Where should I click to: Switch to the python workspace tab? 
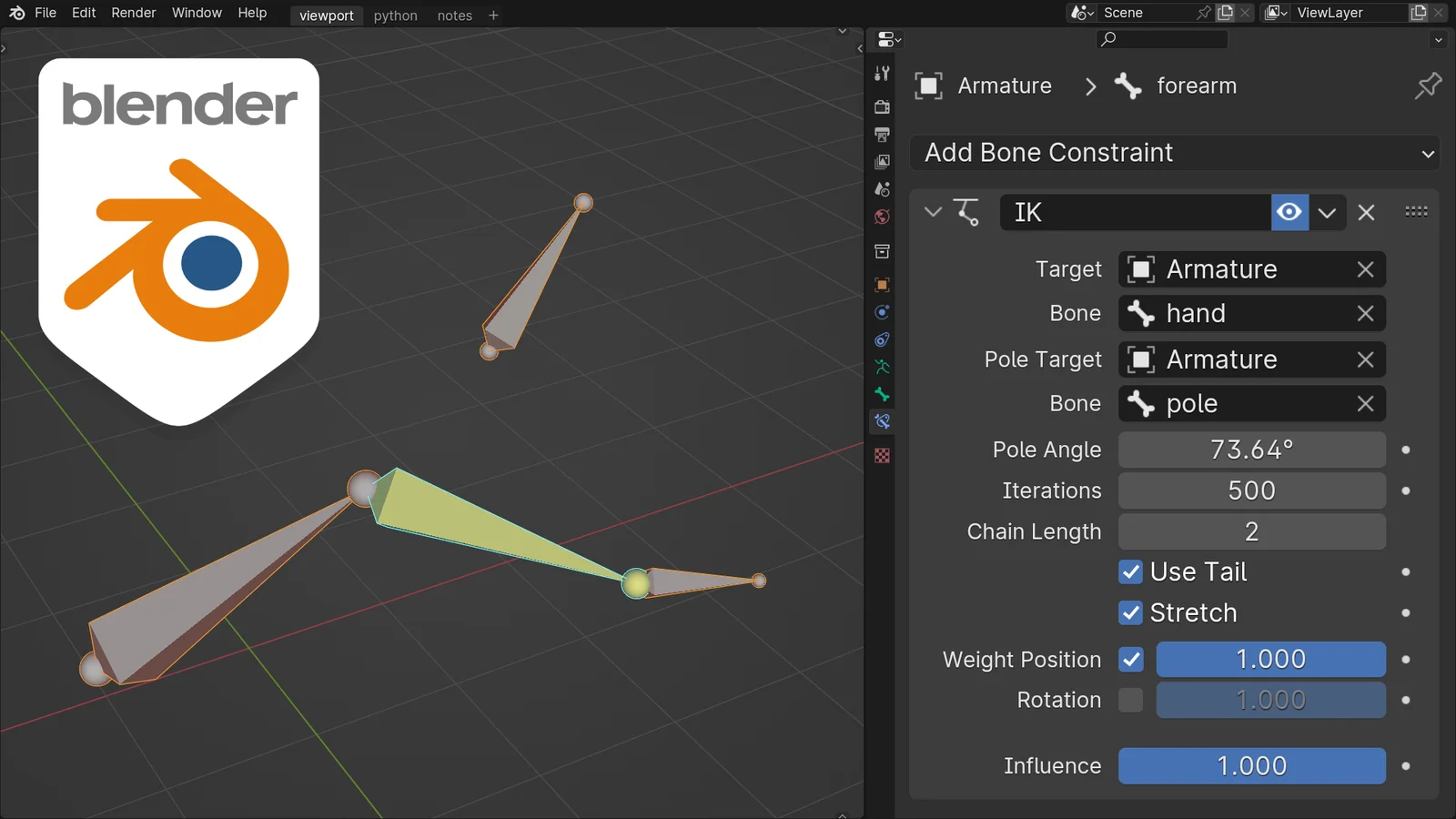pyautogui.click(x=395, y=15)
